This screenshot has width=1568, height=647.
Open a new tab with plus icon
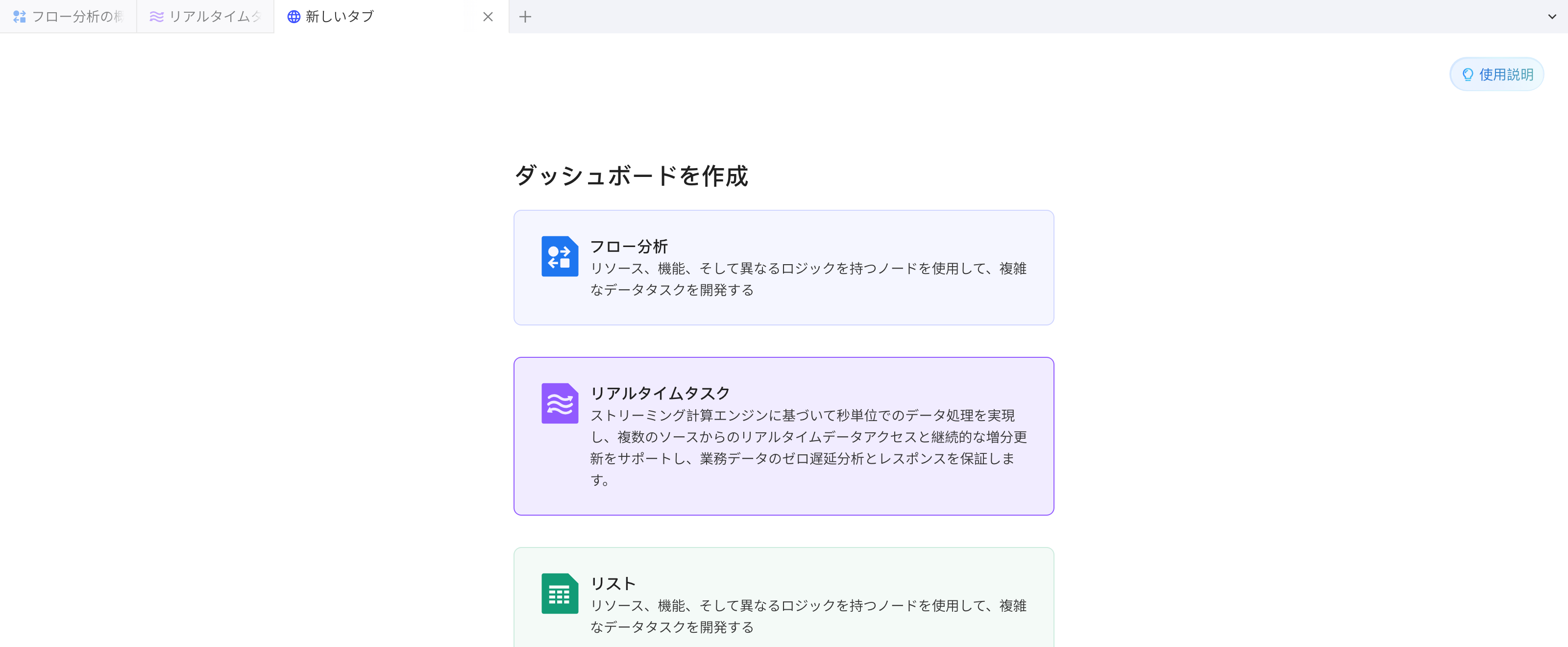pyautogui.click(x=525, y=17)
